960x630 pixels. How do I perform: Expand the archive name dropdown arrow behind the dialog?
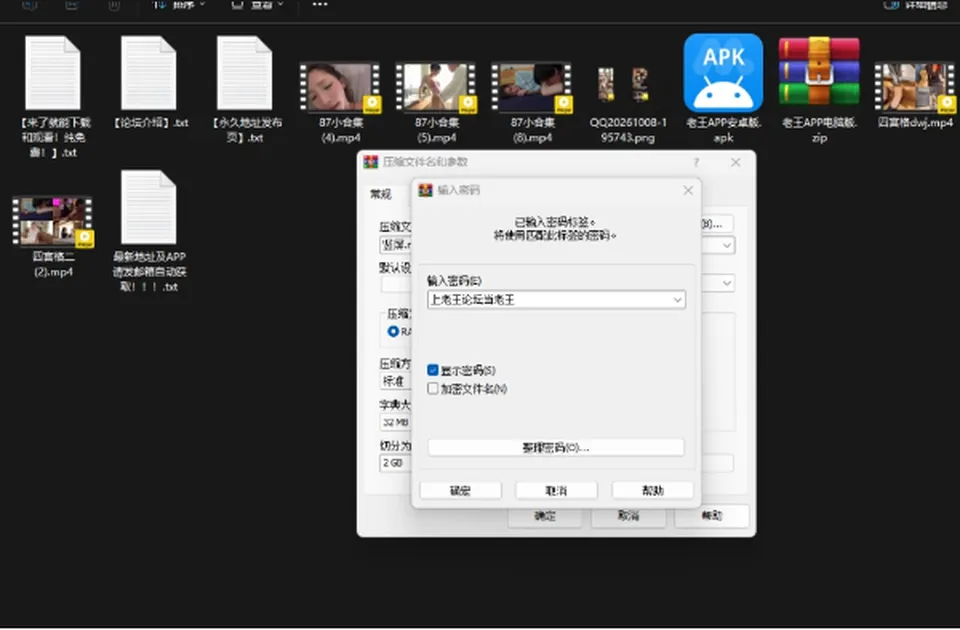[726, 246]
